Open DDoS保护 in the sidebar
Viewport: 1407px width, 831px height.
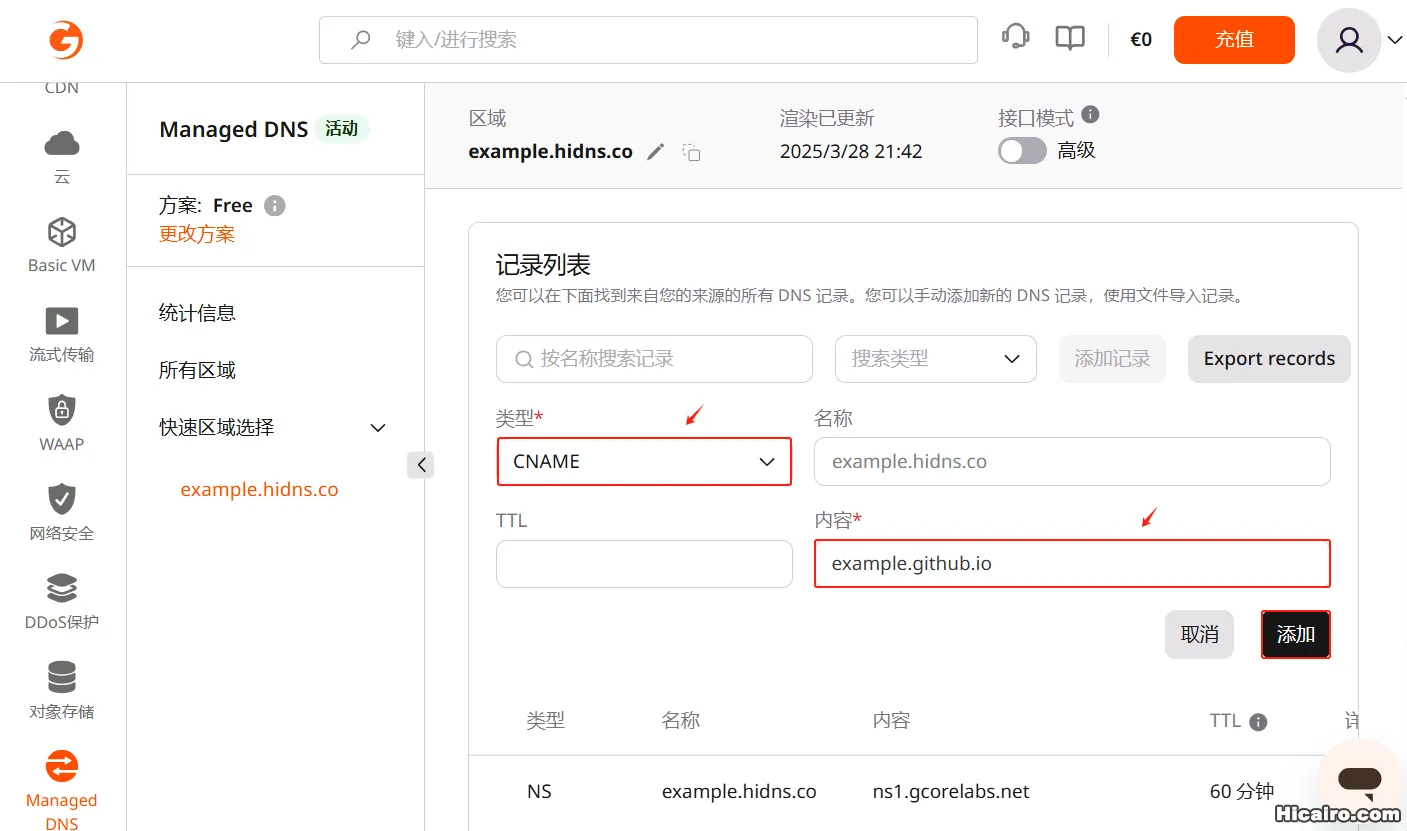click(62, 601)
